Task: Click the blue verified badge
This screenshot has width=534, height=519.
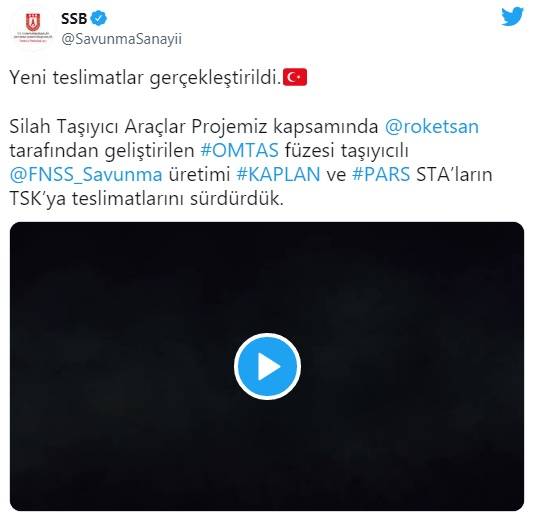Action: pos(99,18)
